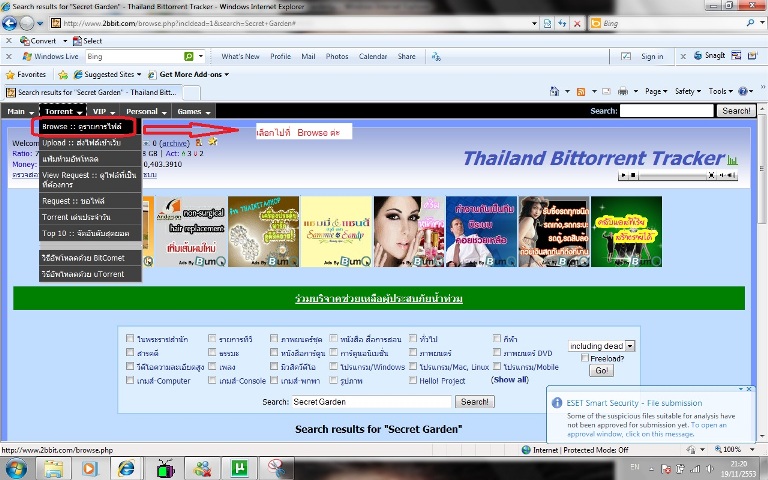Click the Compatibility View icon in address bar

tap(548, 23)
